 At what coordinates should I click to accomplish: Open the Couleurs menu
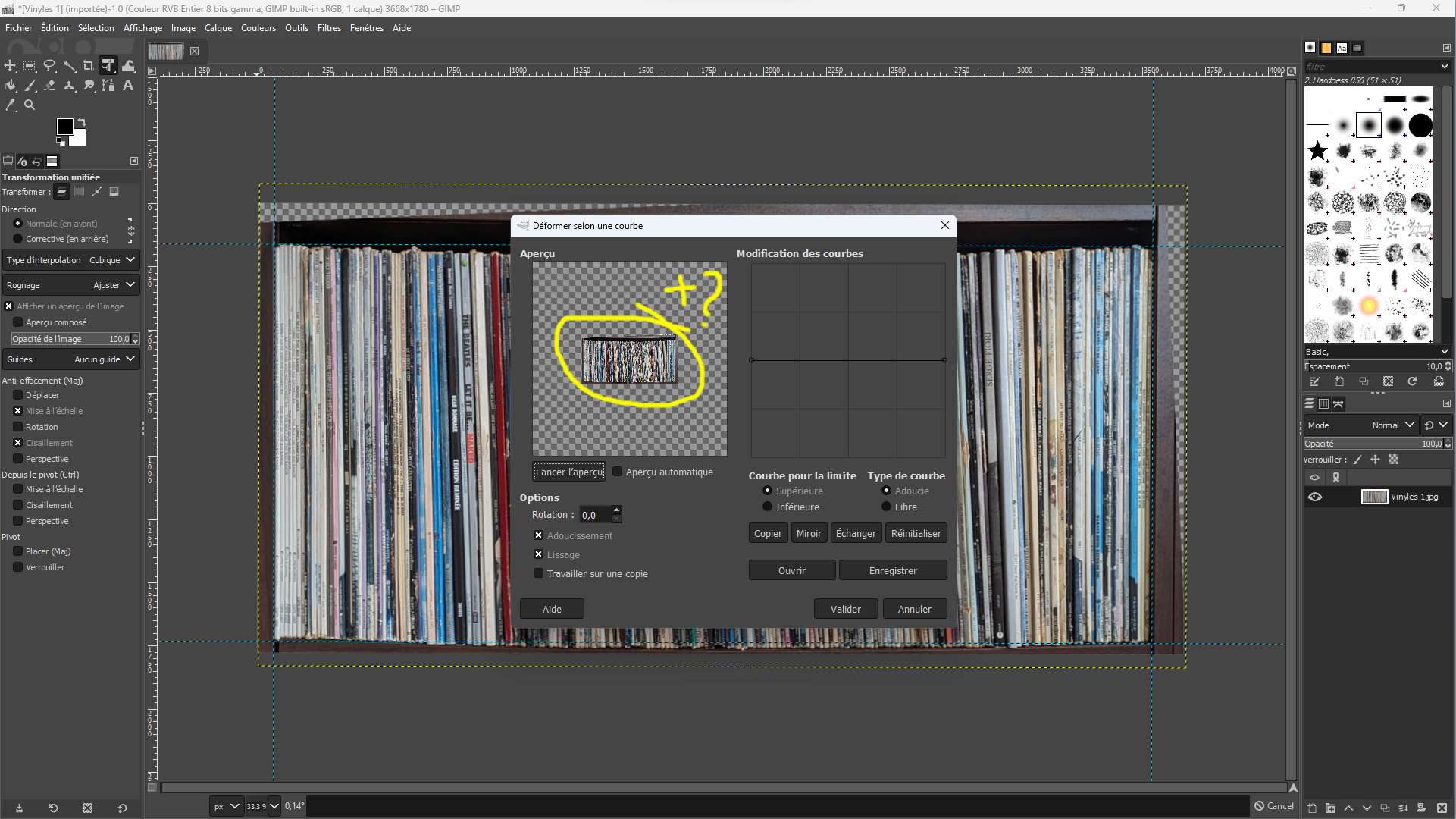click(x=258, y=28)
